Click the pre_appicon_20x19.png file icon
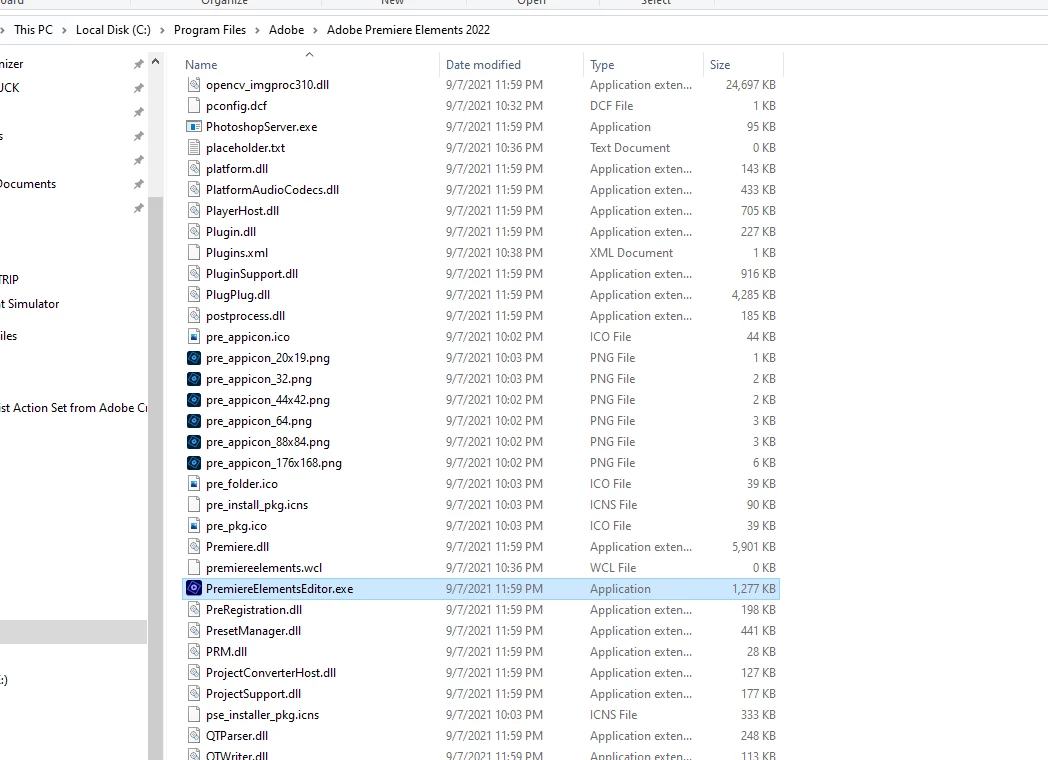Viewport: 1048px width, 760px height. pos(194,358)
